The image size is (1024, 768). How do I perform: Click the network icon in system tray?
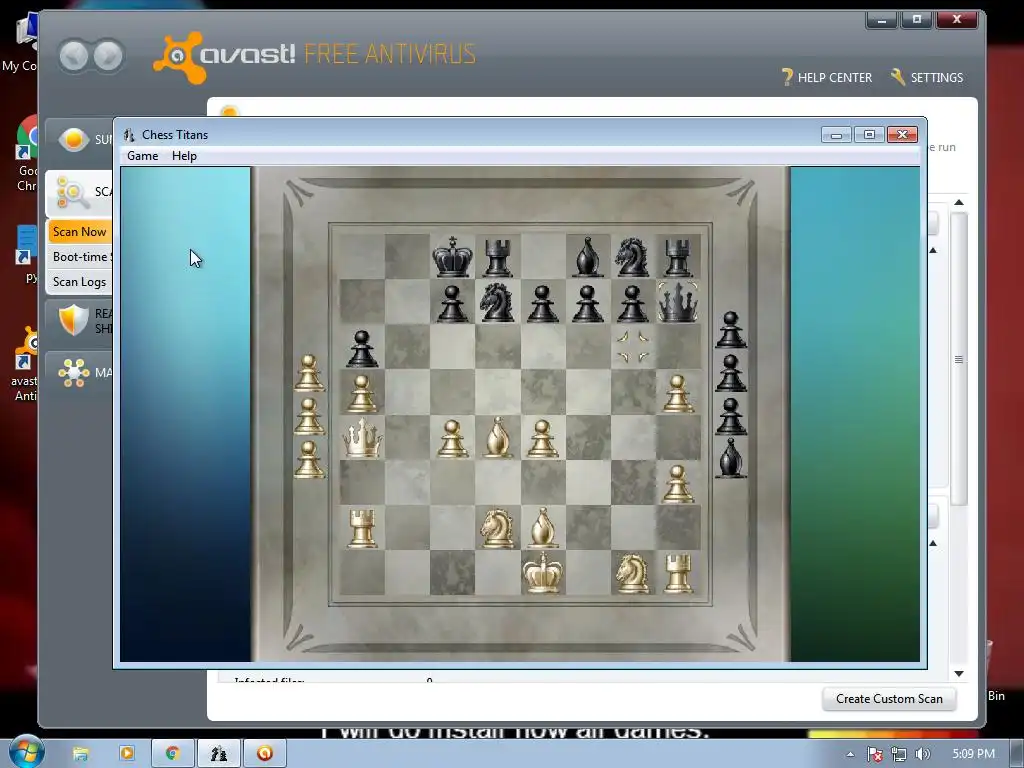click(x=899, y=754)
